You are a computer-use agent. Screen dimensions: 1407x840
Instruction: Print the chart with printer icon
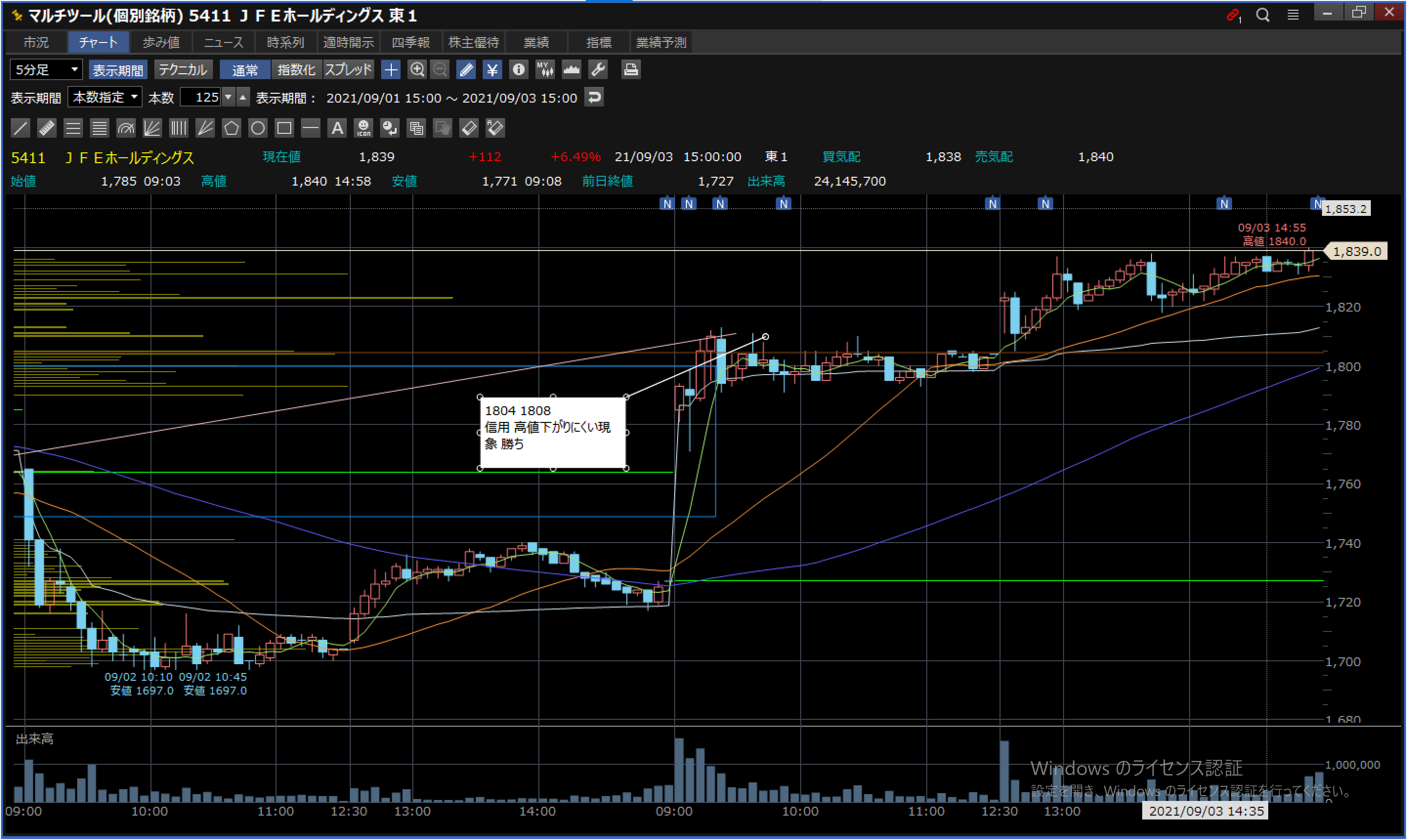coord(630,70)
